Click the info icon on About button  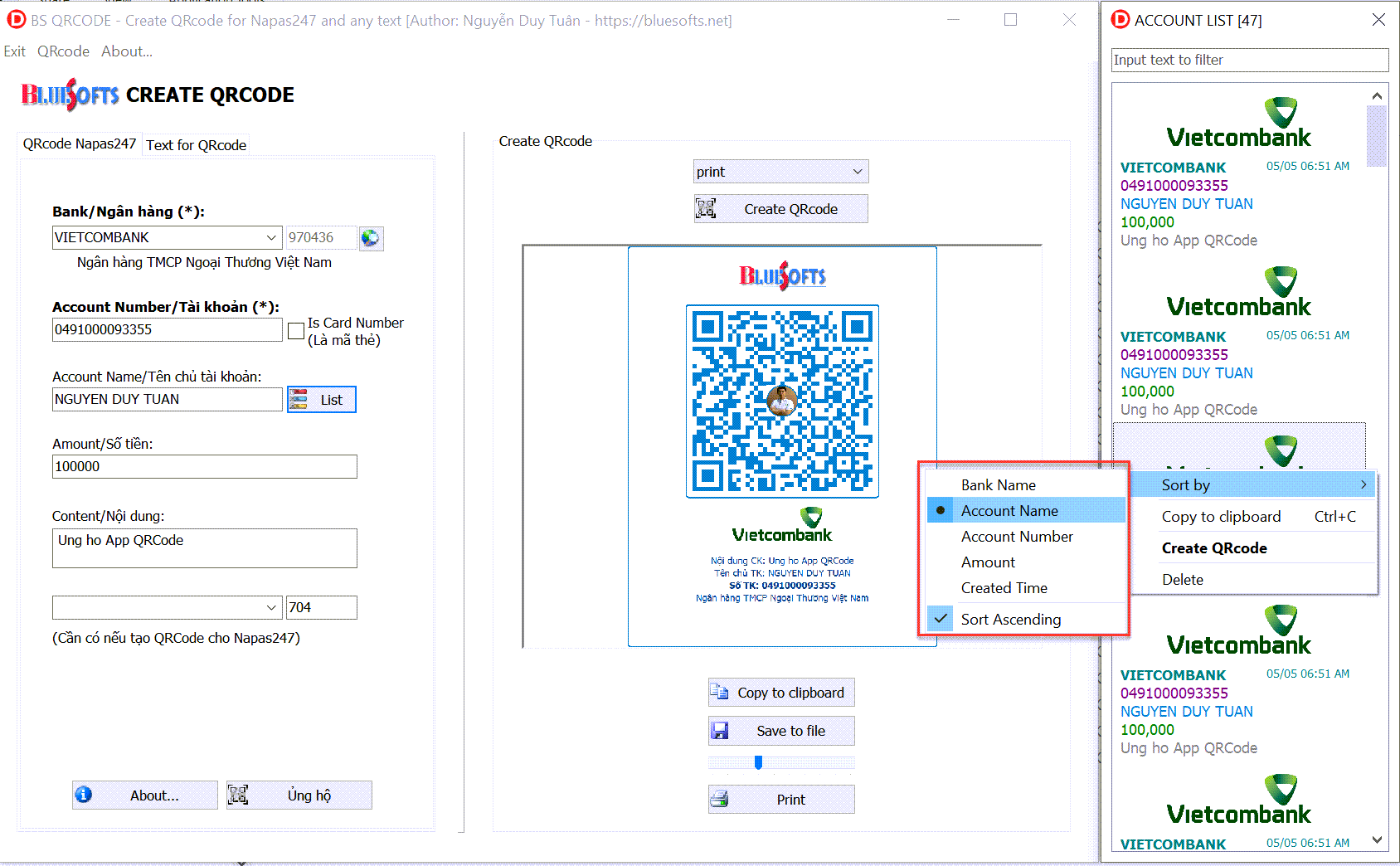click(84, 795)
